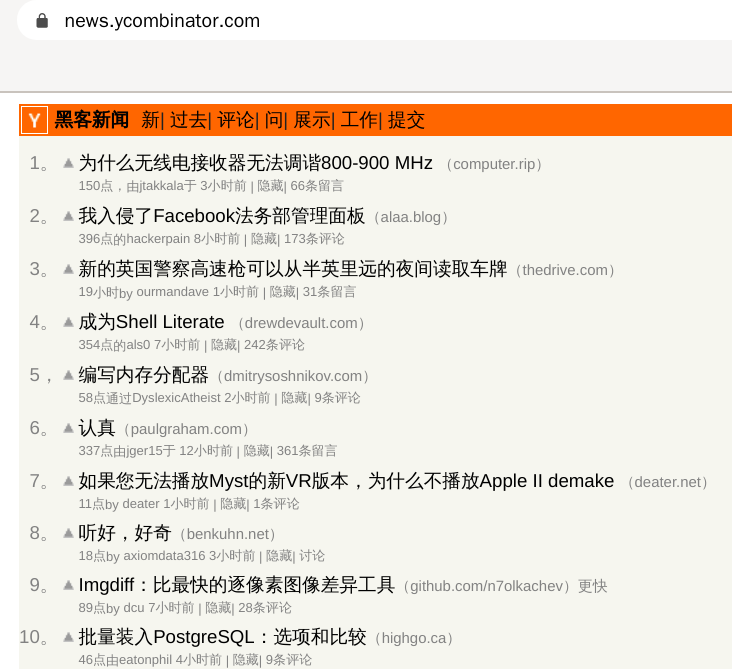Upvote the 成为Shell Literate story
This screenshot has width=732, height=669.
tap(68, 321)
